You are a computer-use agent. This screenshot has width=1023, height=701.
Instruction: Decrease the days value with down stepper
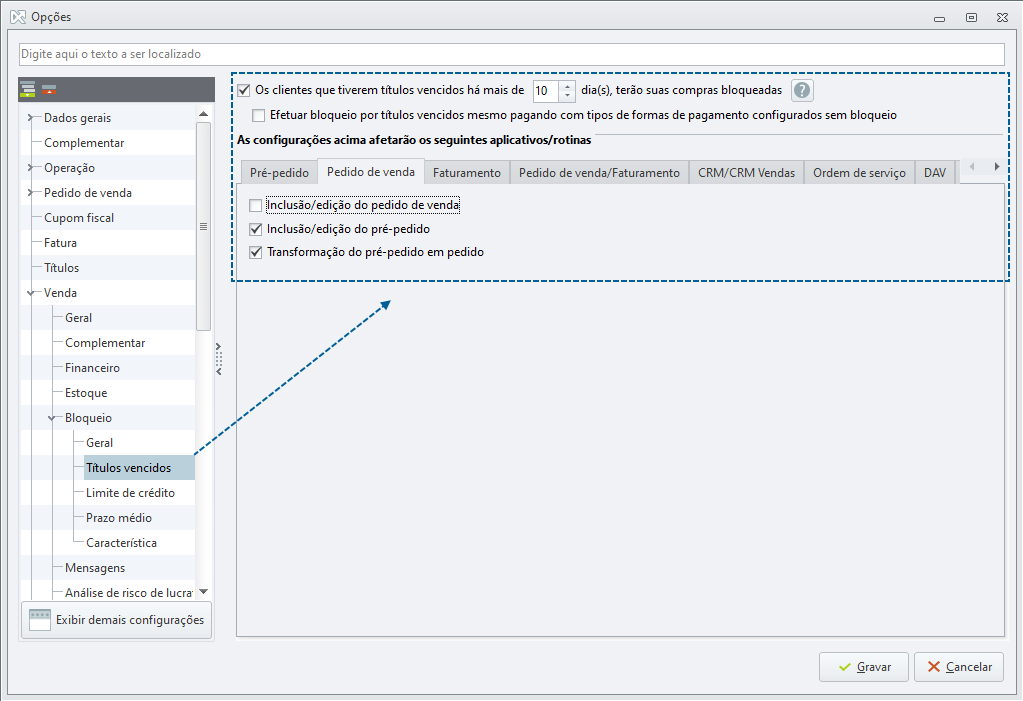(567, 95)
